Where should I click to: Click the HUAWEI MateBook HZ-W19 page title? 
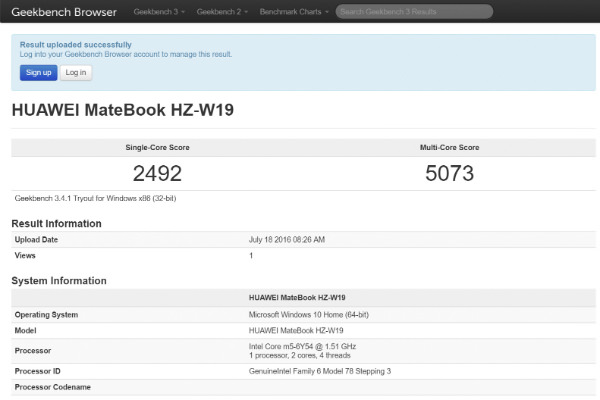(x=122, y=110)
